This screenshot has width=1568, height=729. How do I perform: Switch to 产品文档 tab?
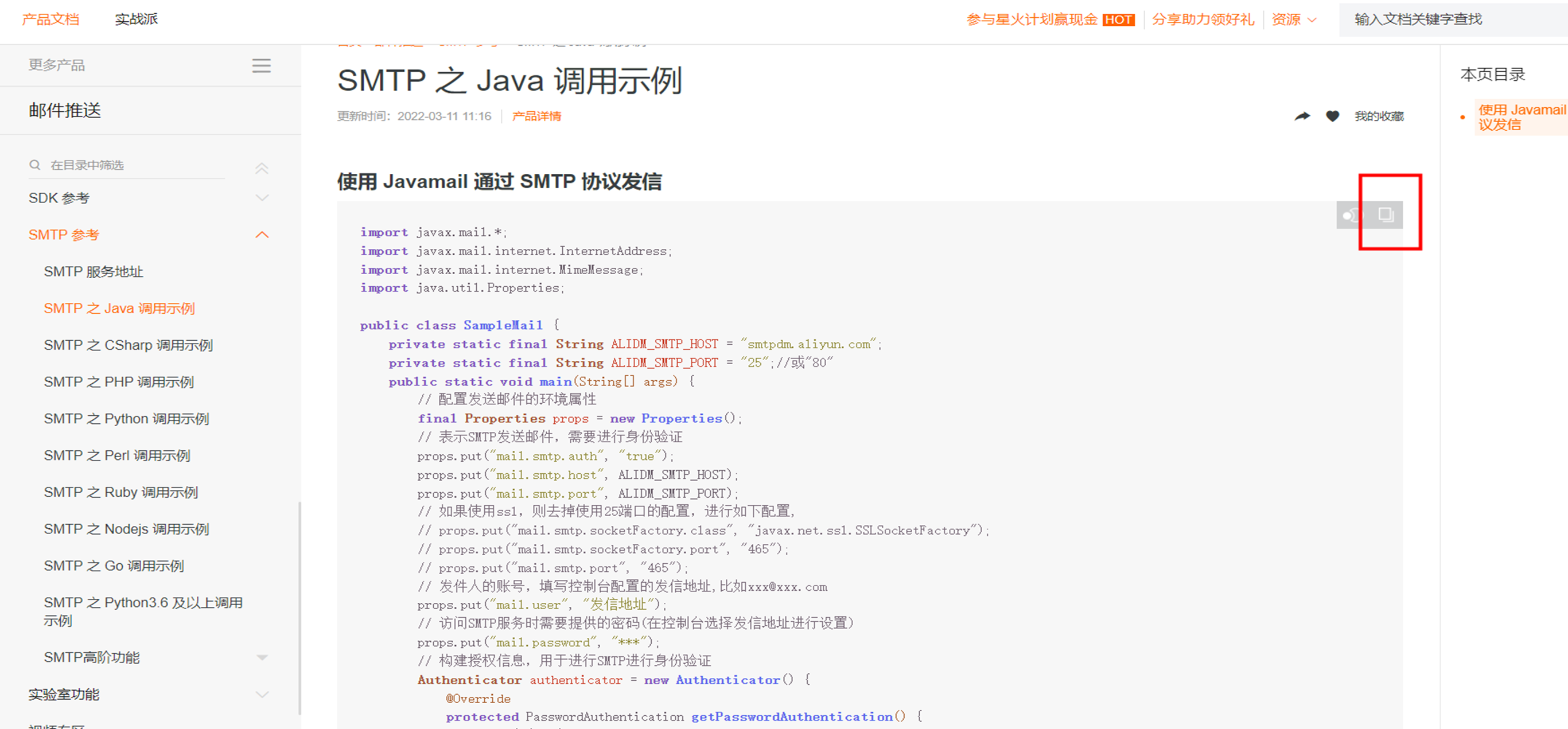click(50, 20)
